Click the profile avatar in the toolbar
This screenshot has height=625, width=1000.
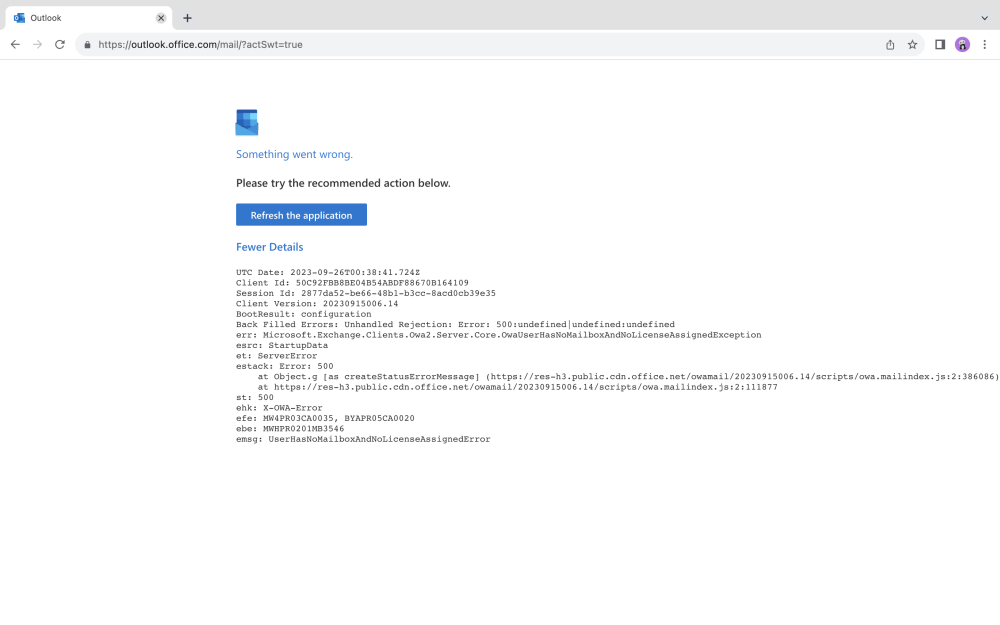[x=962, y=45]
